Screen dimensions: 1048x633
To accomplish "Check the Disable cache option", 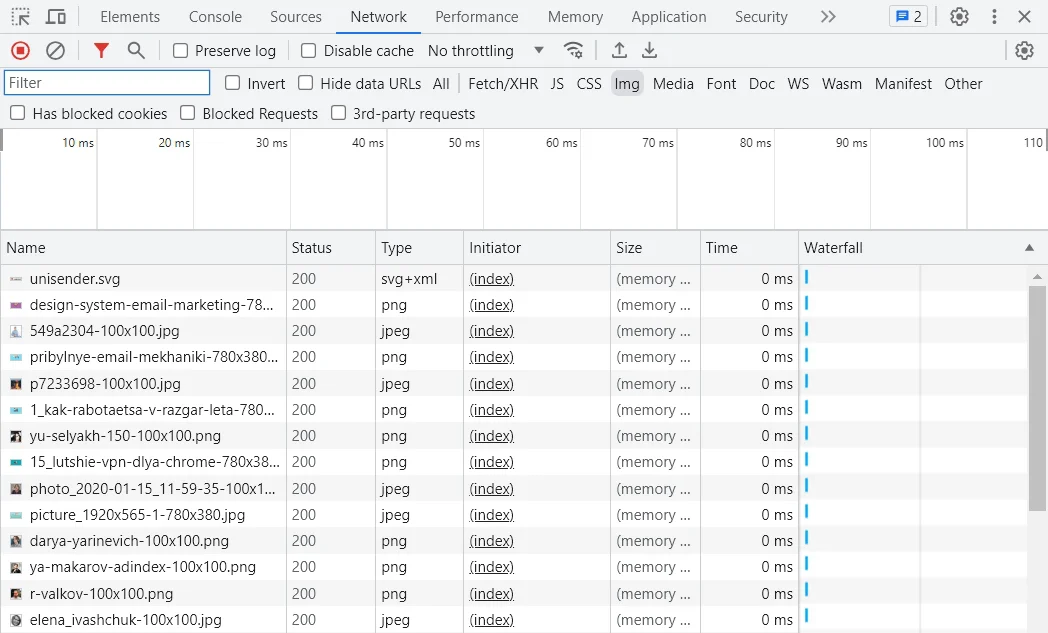I will pyautogui.click(x=309, y=51).
